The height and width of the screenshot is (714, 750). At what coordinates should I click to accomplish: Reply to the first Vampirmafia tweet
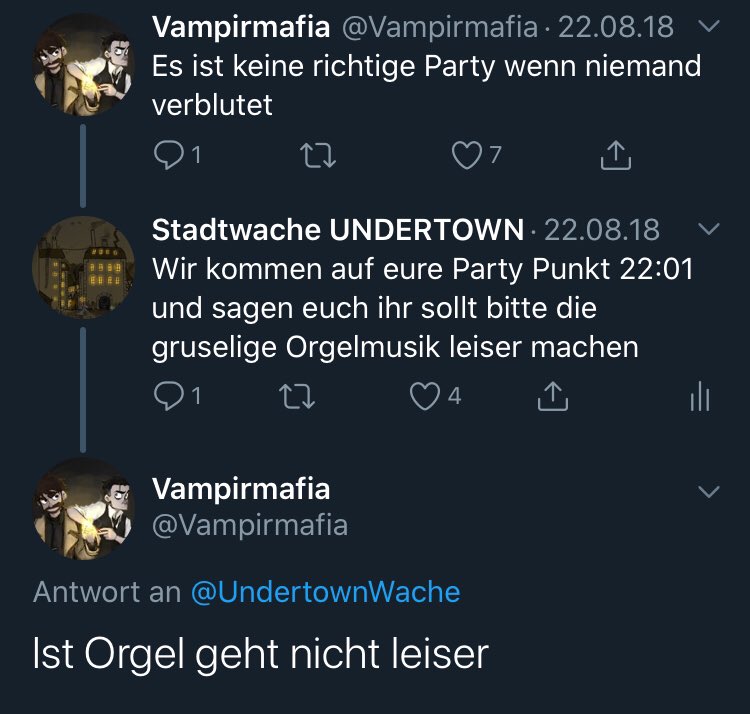168,156
